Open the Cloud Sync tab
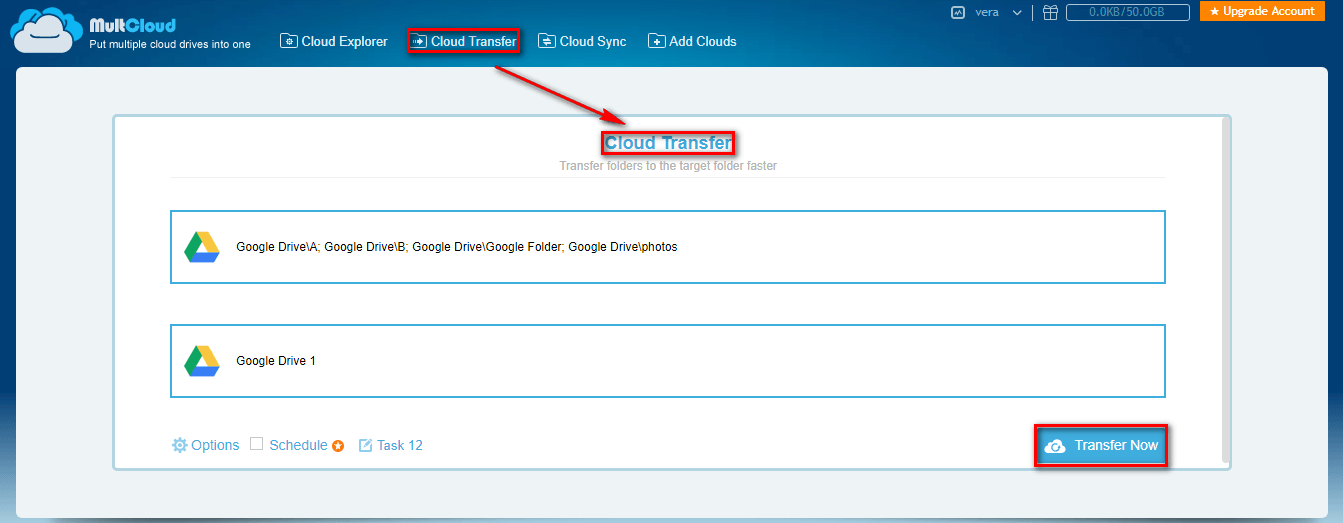The image size is (1343, 523). 582,41
